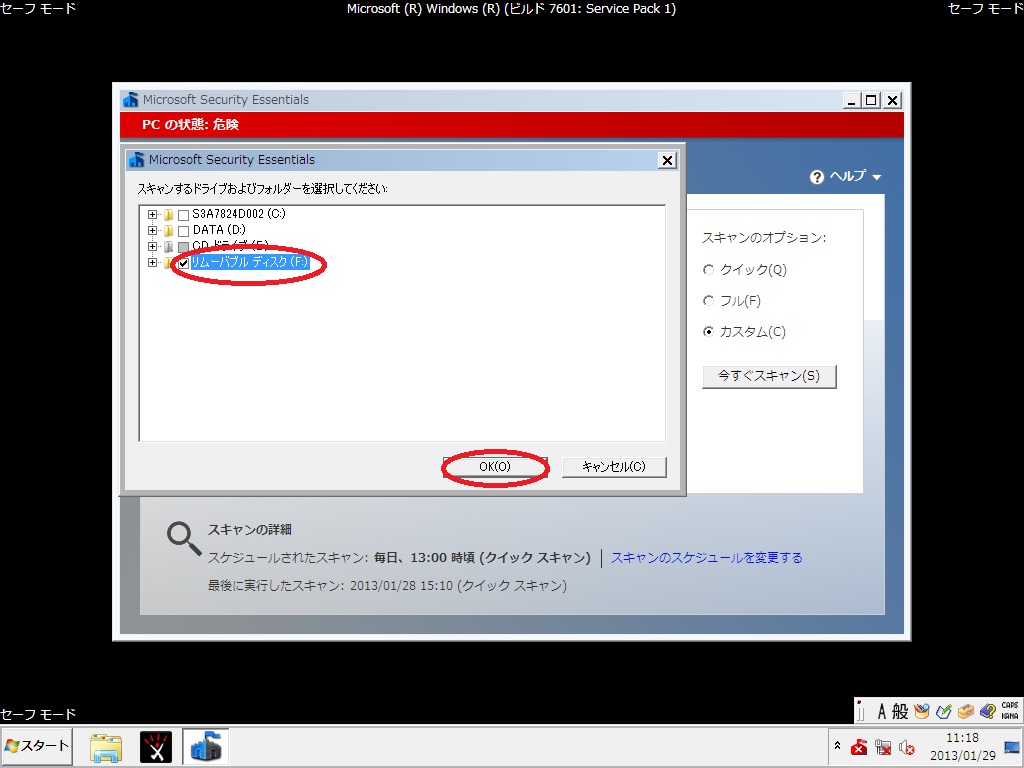Select the DATA (D:) drive label
The image size is (1024, 768).
[x=219, y=230]
